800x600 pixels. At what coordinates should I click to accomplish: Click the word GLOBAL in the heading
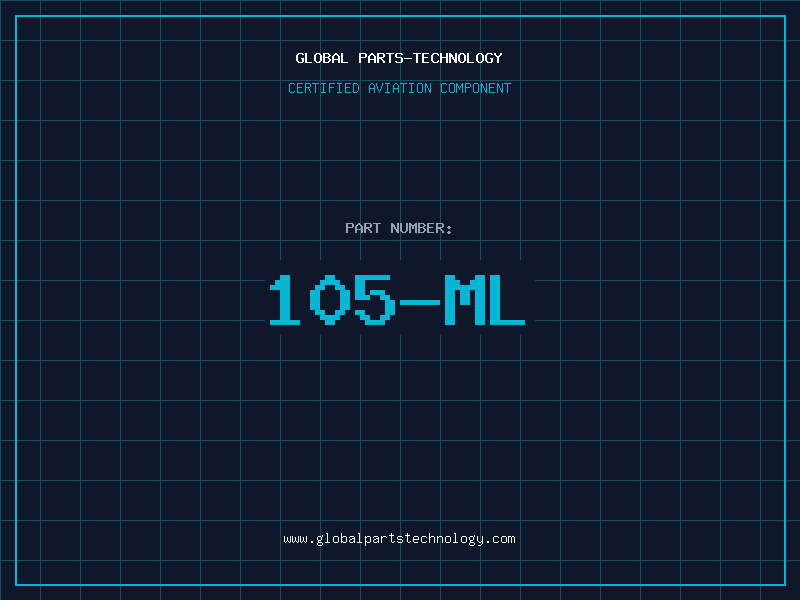click(x=322, y=58)
